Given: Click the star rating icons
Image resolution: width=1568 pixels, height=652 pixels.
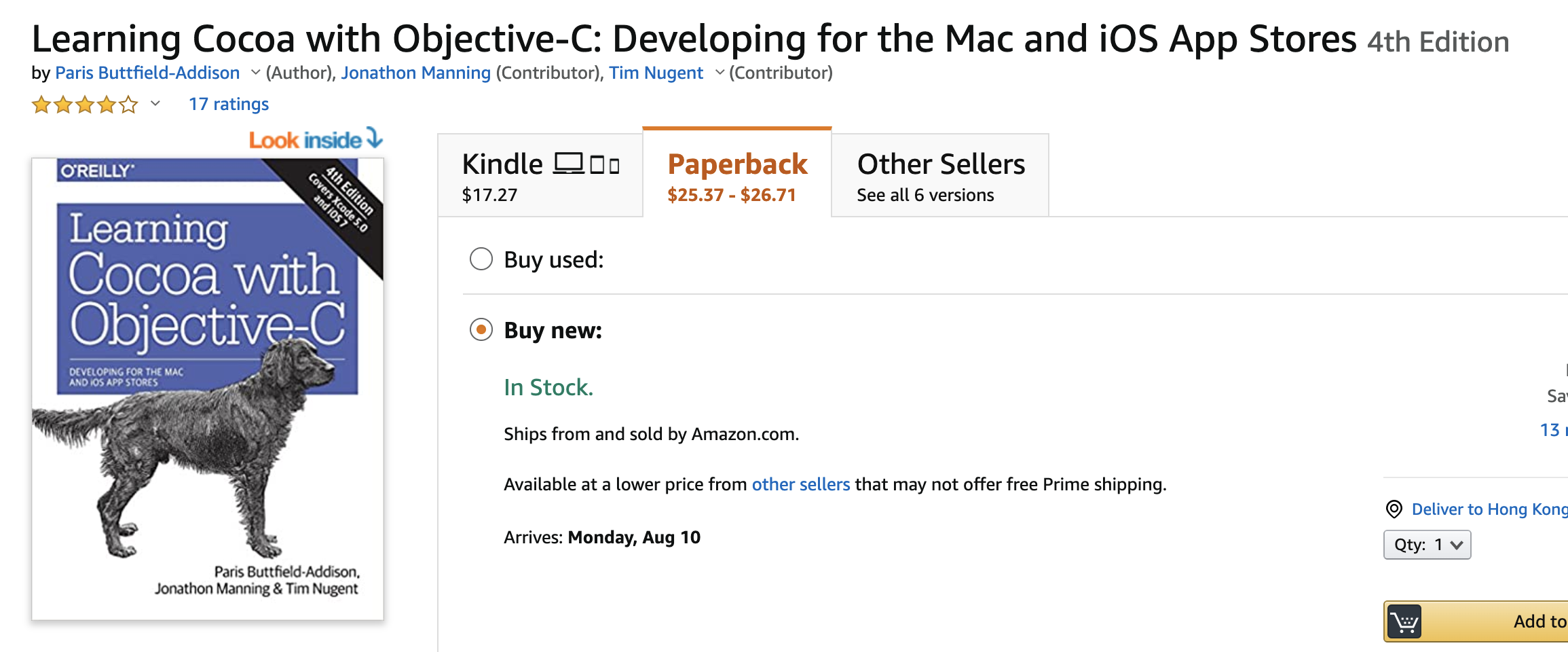Looking at the screenshot, I should pyautogui.click(x=85, y=105).
